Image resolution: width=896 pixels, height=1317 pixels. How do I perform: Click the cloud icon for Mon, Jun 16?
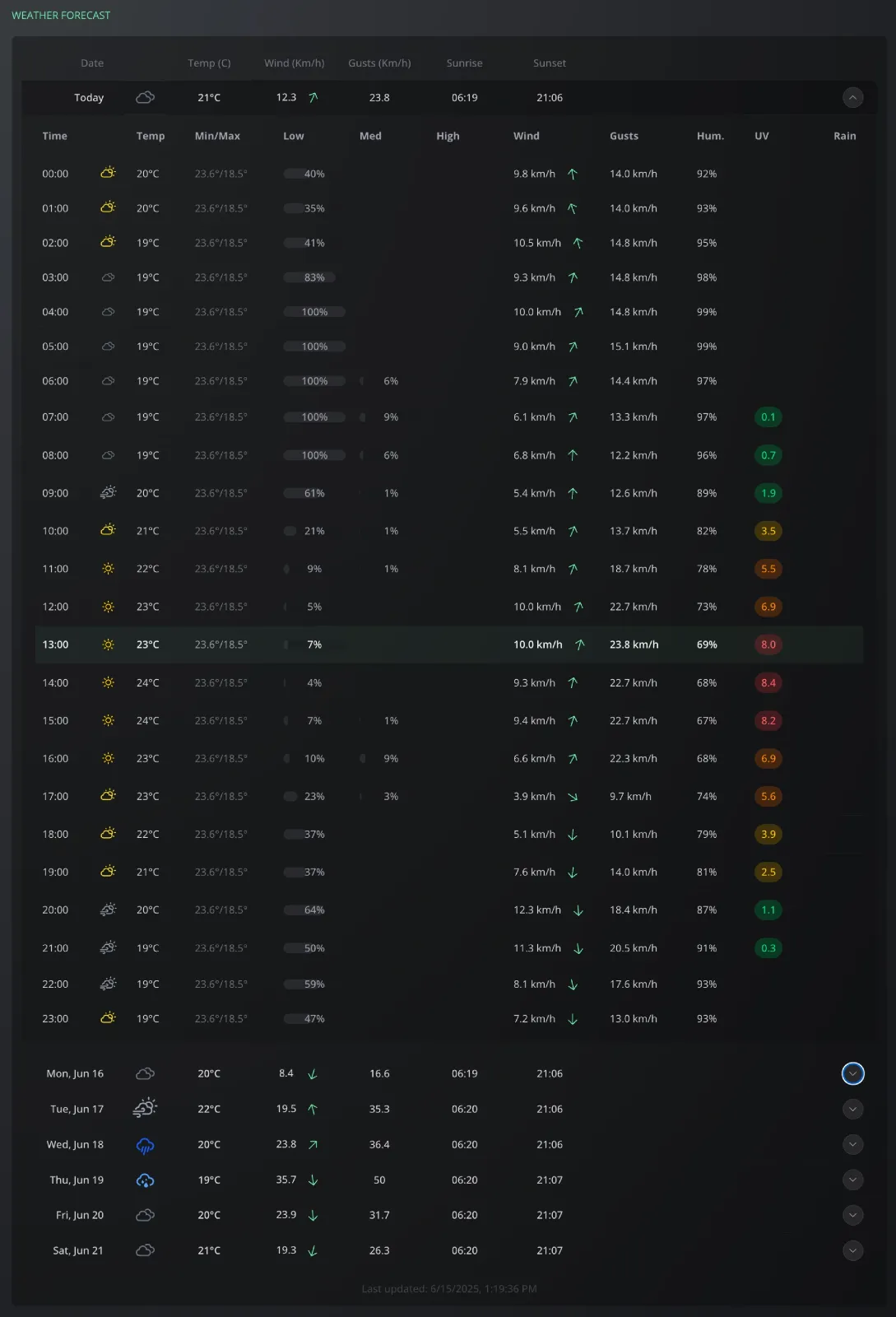tap(146, 1074)
